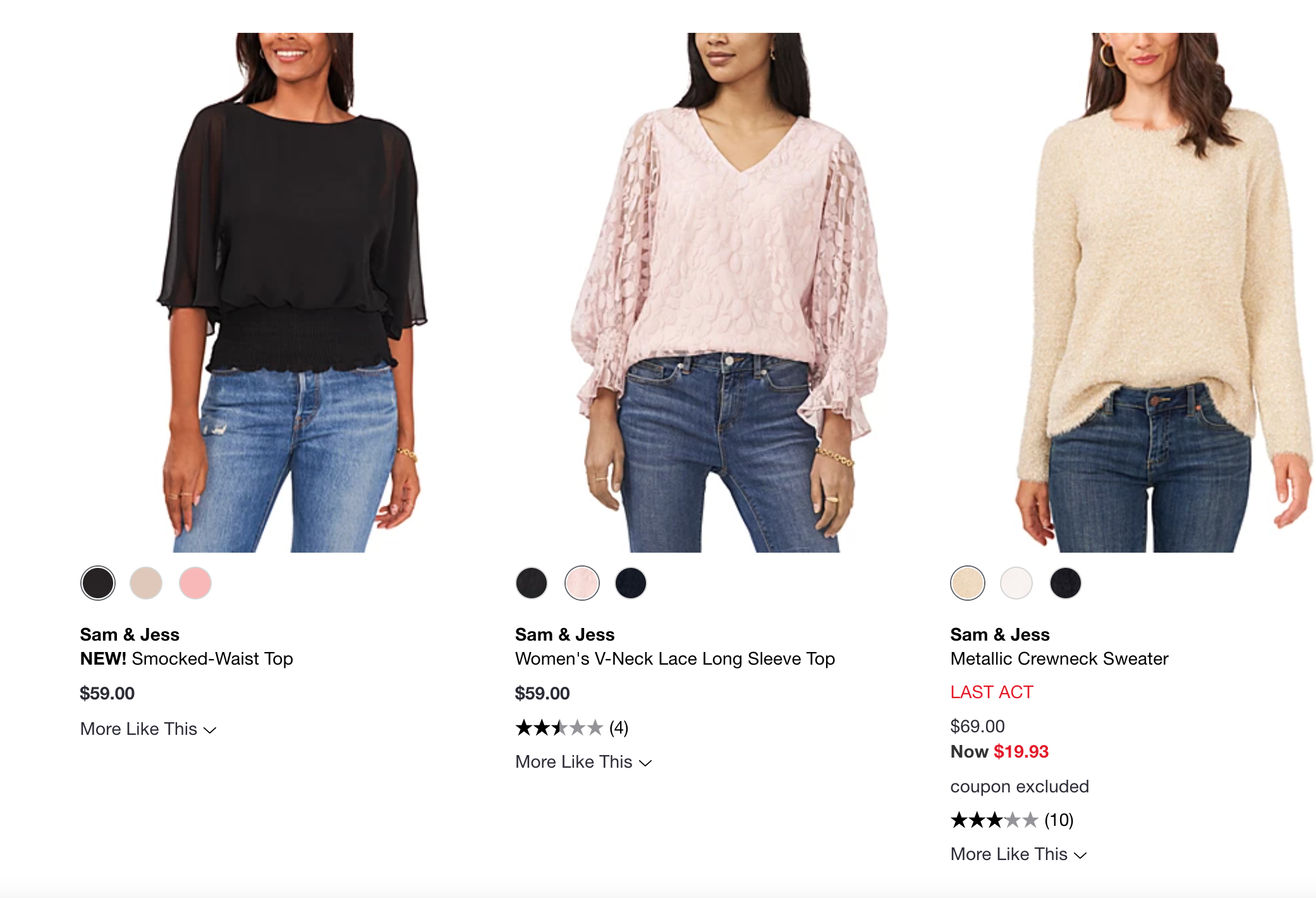
Task: Expand More Like This under Smocked-Waist Top
Action: tap(149, 729)
